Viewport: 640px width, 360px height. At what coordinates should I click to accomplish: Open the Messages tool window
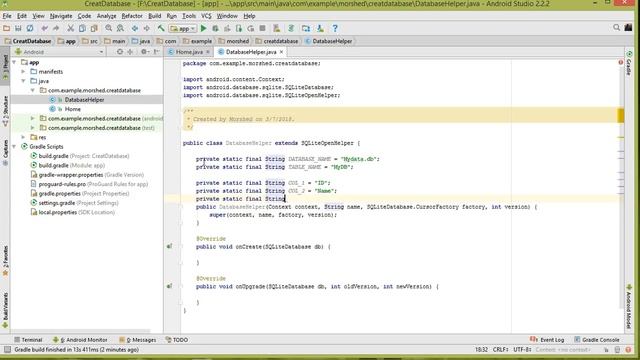138,340
